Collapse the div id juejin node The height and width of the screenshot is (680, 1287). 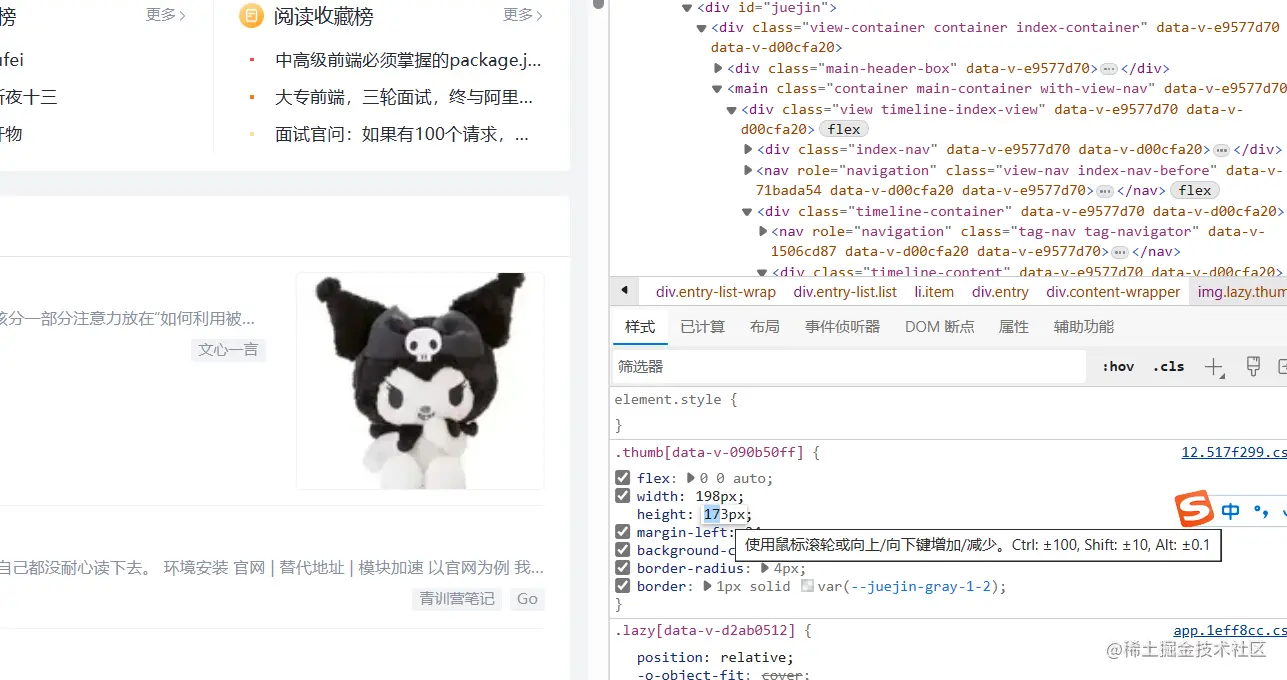point(687,8)
